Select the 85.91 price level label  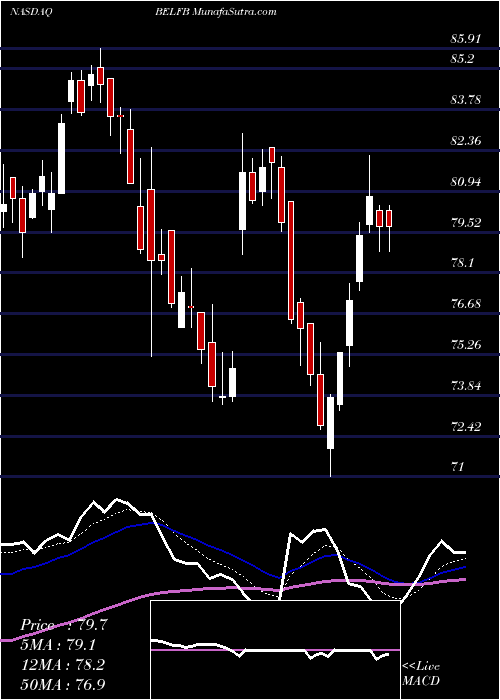(x=466, y=39)
